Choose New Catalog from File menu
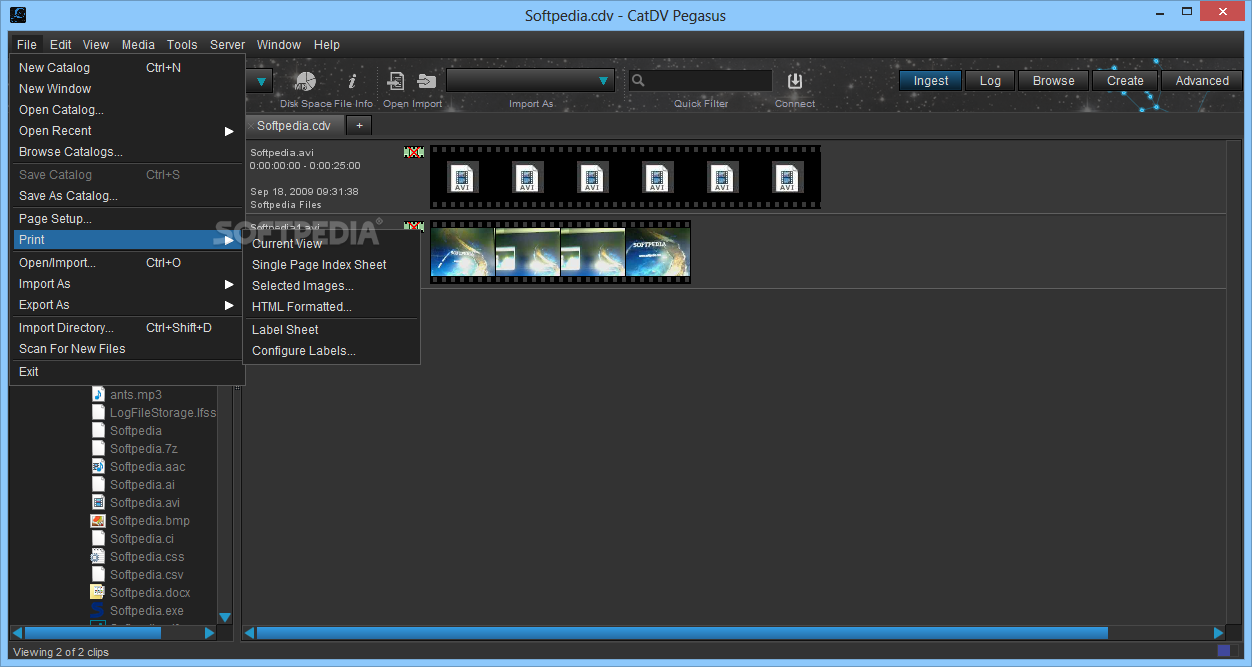This screenshot has width=1252, height=667. [127, 68]
